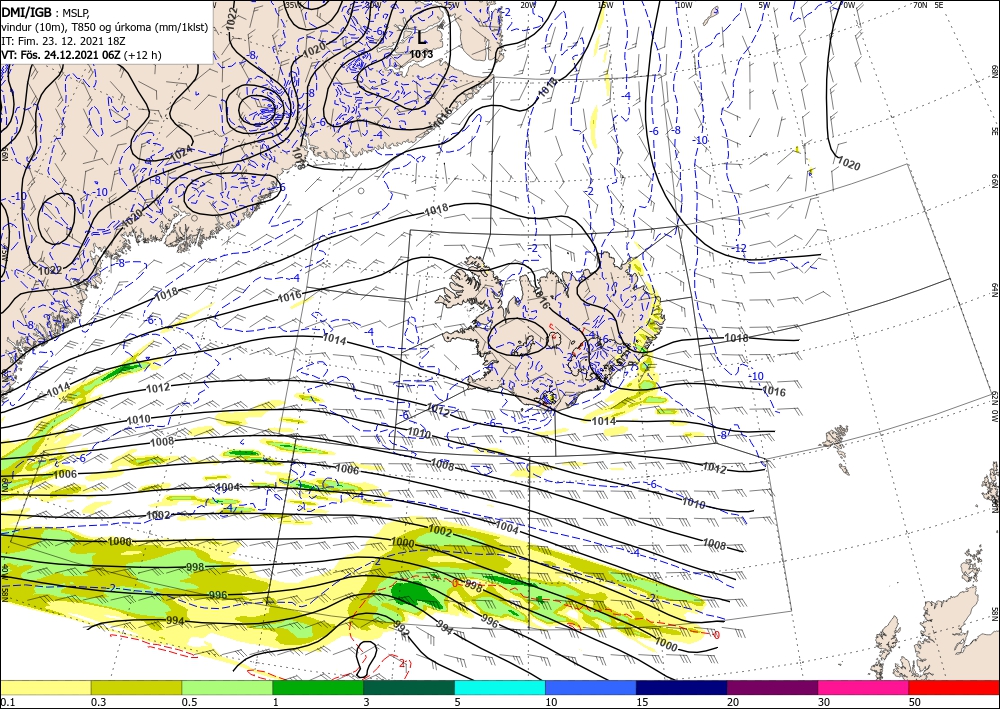Viewport: 1000px width, 709px height.
Task: Click the "992" isobar label
Action: pos(401,628)
